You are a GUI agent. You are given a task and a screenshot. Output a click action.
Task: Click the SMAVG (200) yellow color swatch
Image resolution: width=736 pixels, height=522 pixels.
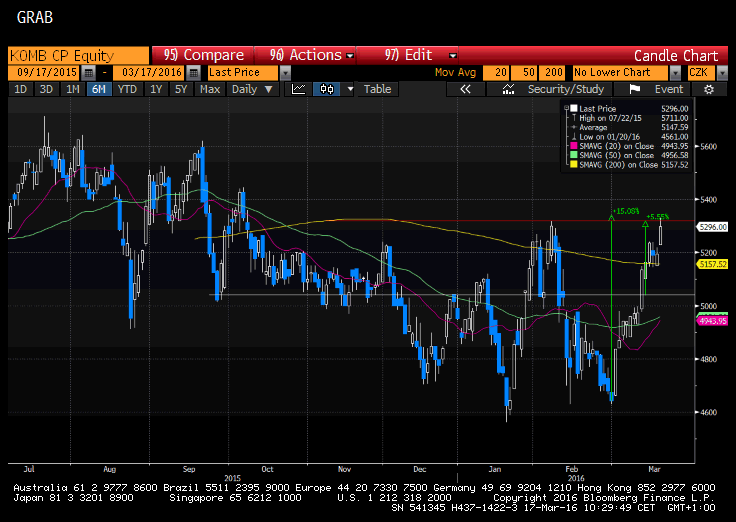[x=574, y=165]
